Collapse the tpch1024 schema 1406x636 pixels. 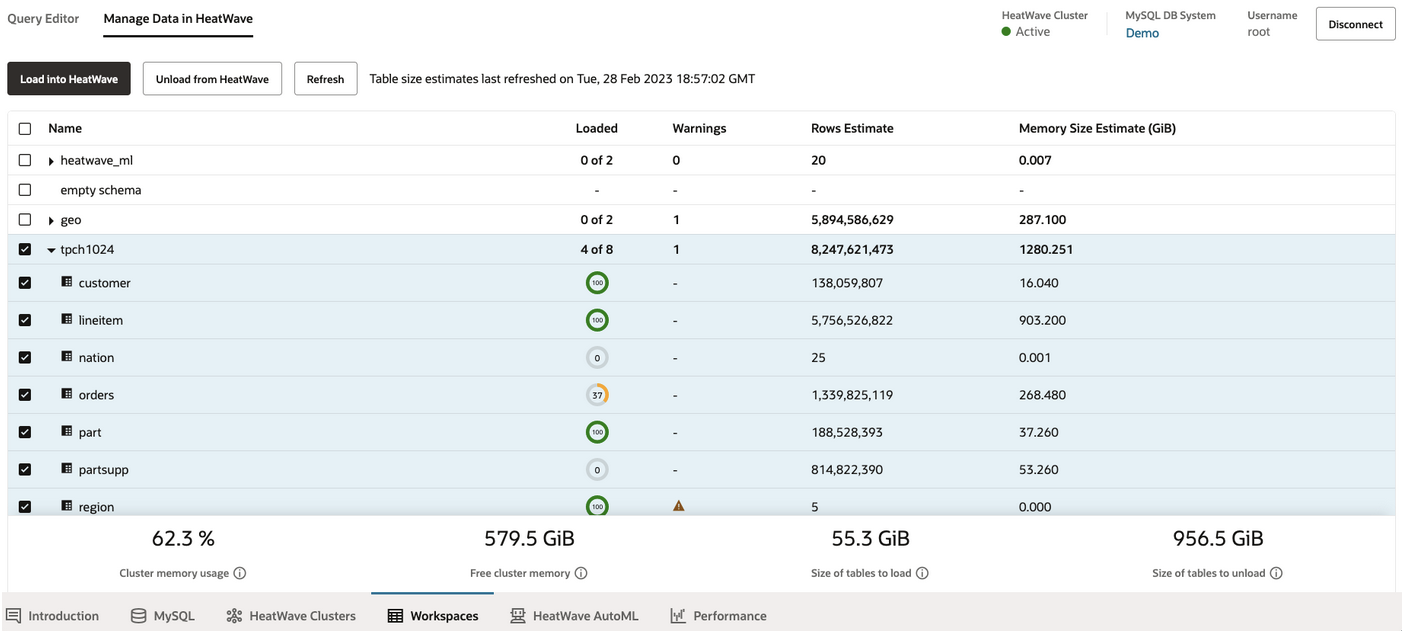[x=51, y=250]
